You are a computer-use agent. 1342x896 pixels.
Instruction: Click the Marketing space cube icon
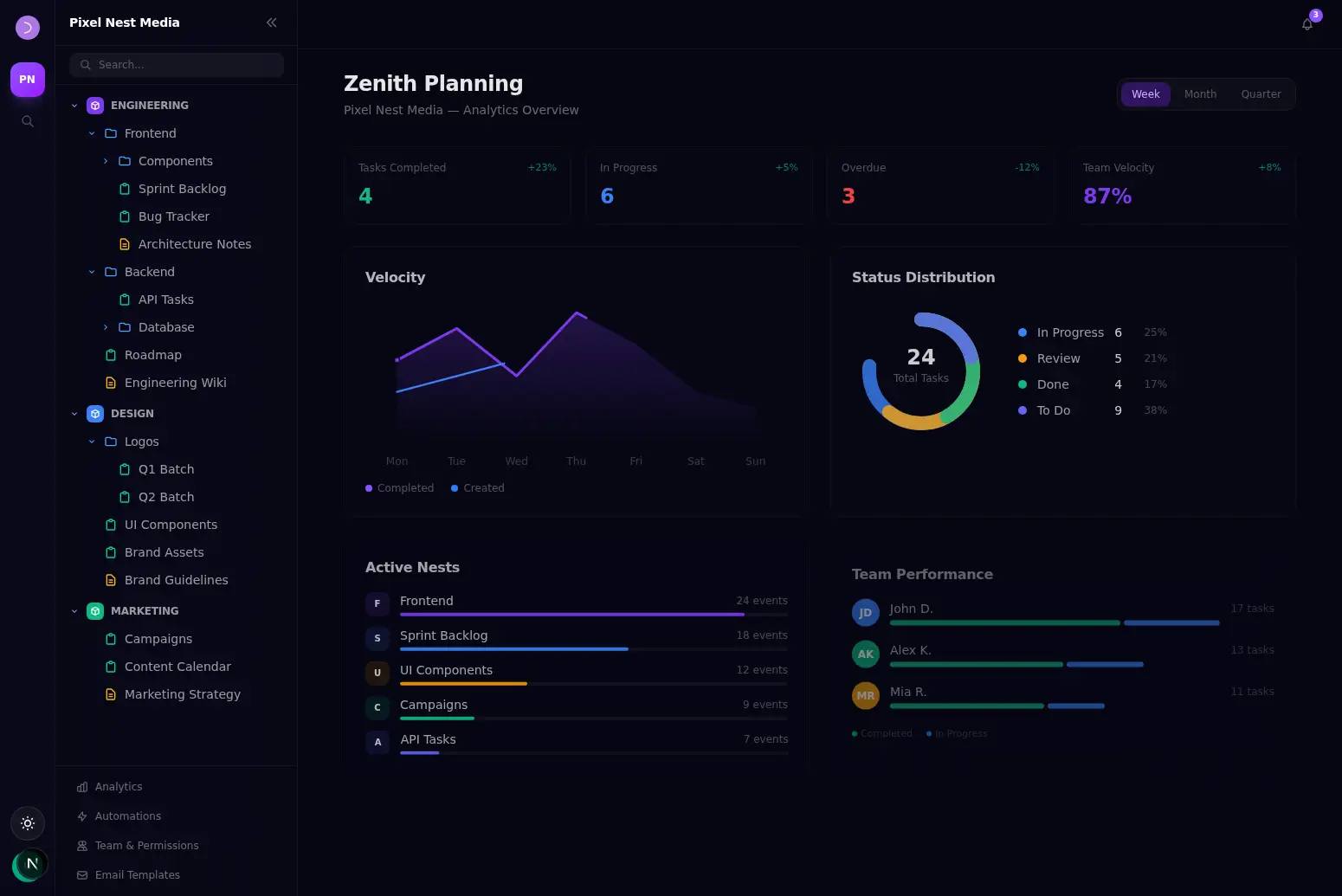click(x=95, y=611)
